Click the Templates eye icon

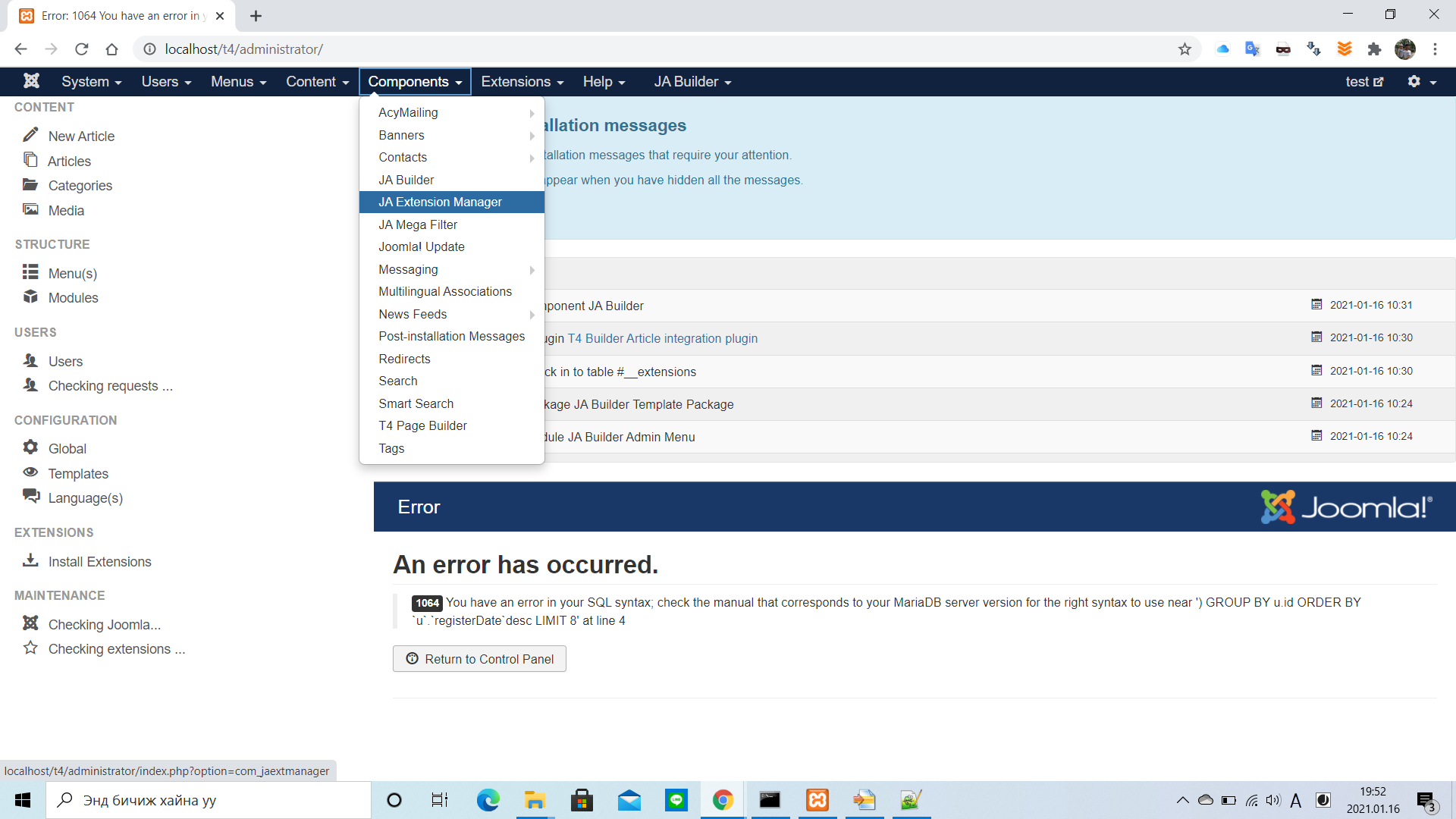coord(30,472)
